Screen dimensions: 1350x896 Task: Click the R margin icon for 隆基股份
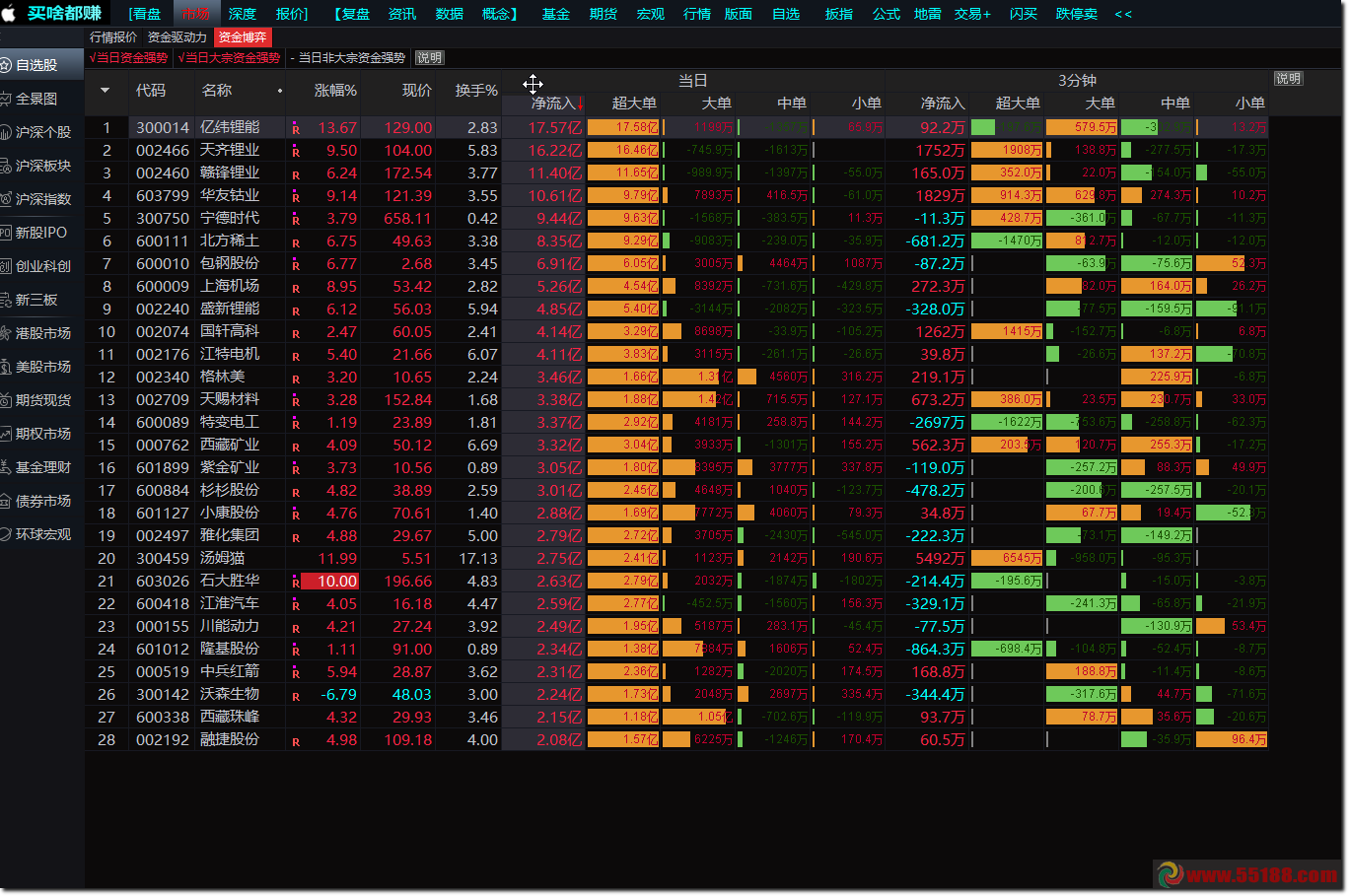pyautogui.click(x=296, y=651)
